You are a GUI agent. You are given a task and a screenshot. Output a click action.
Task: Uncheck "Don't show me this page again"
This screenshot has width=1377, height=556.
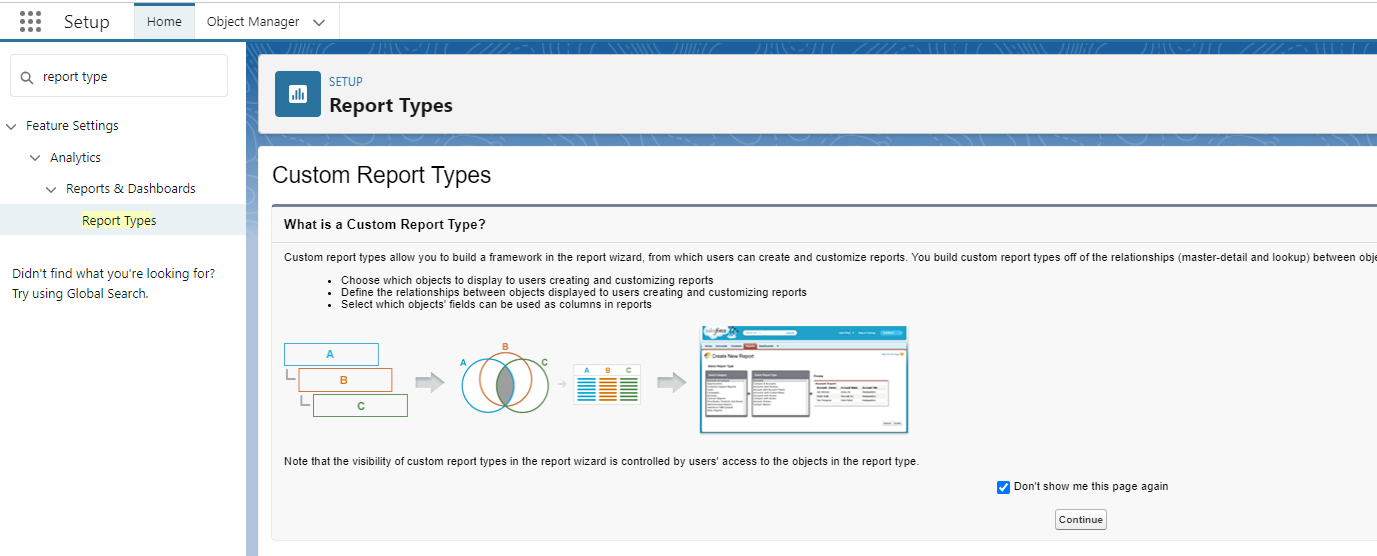click(x=1003, y=487)
